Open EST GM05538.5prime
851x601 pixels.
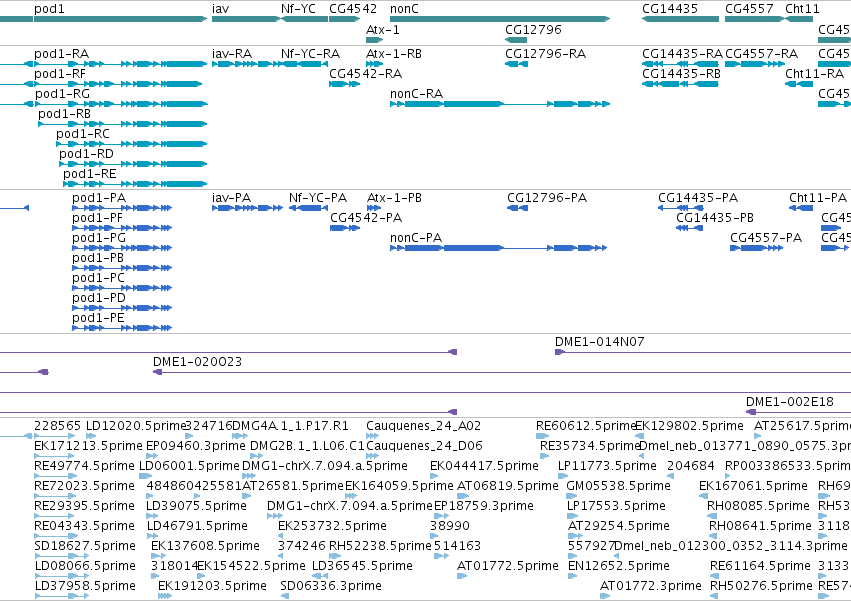click(x=618, y=486)
